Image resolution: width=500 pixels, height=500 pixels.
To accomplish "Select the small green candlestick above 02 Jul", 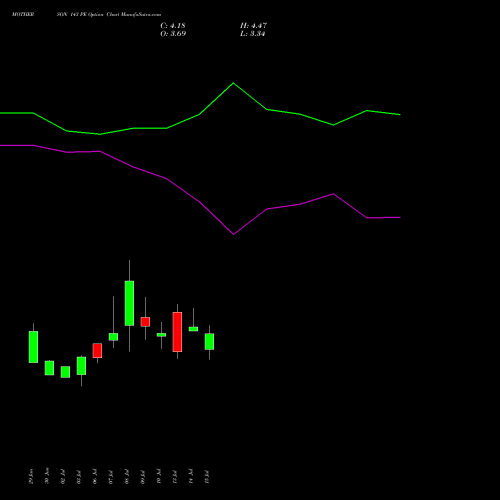I will pos(65,372).
